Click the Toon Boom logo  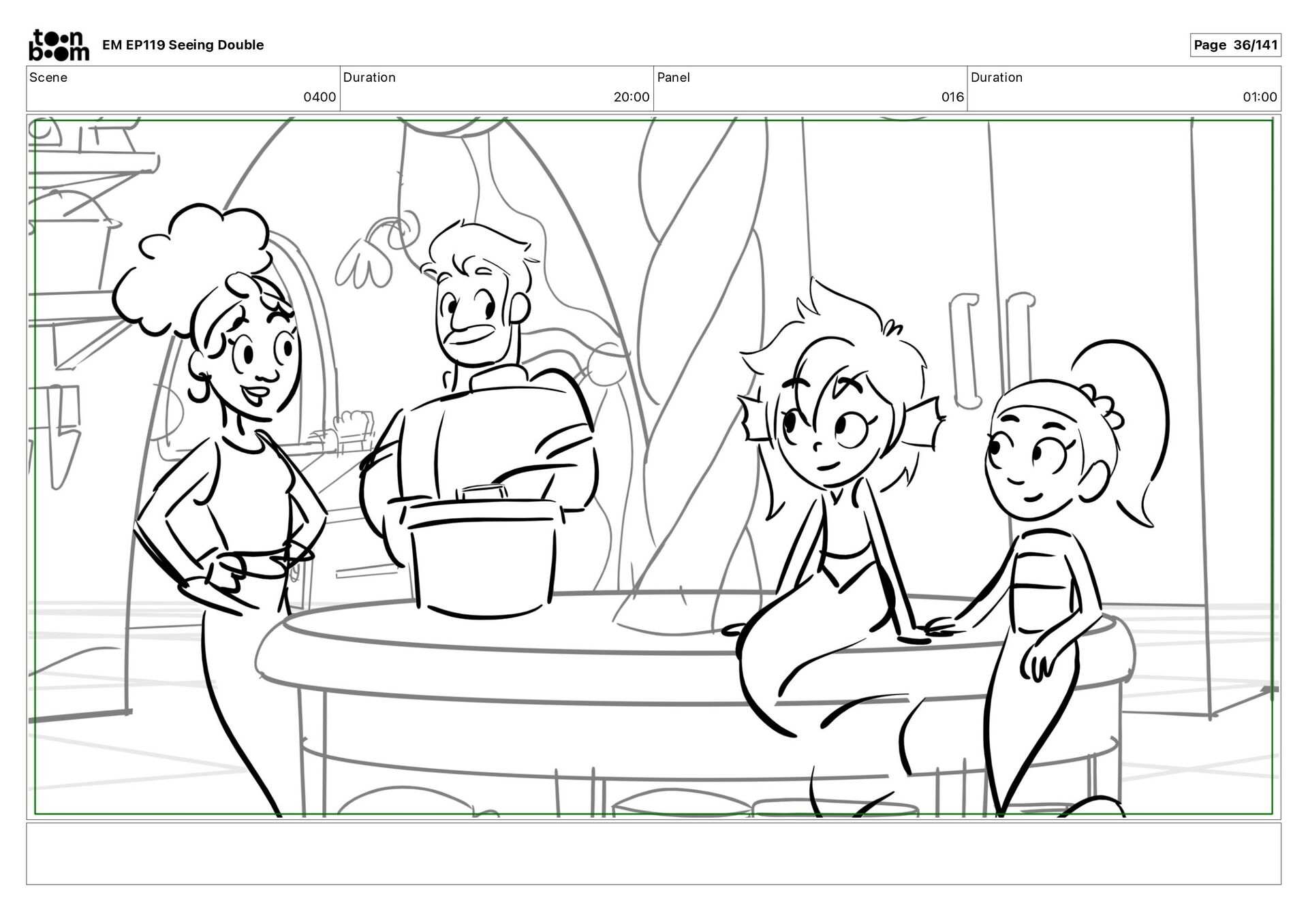(x=59, y=45)
